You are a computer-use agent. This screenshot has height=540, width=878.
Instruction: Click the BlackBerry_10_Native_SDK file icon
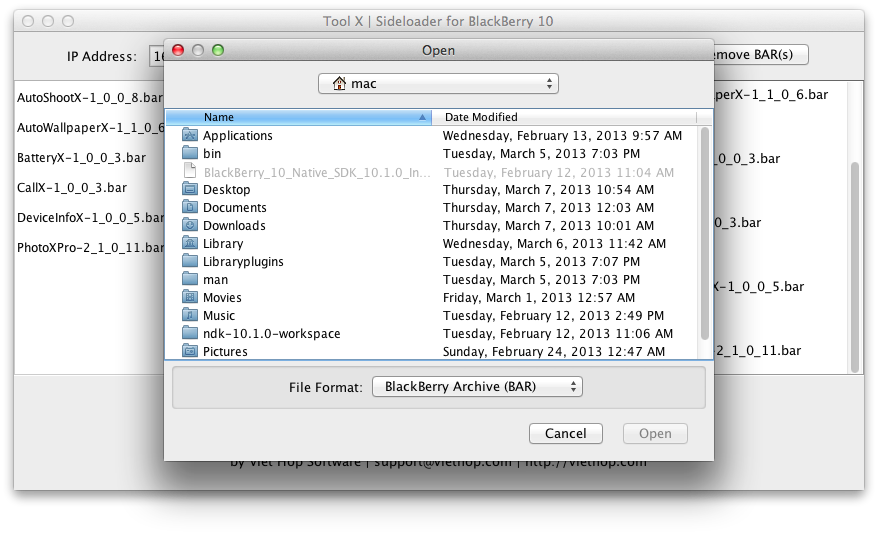[190, 171]
